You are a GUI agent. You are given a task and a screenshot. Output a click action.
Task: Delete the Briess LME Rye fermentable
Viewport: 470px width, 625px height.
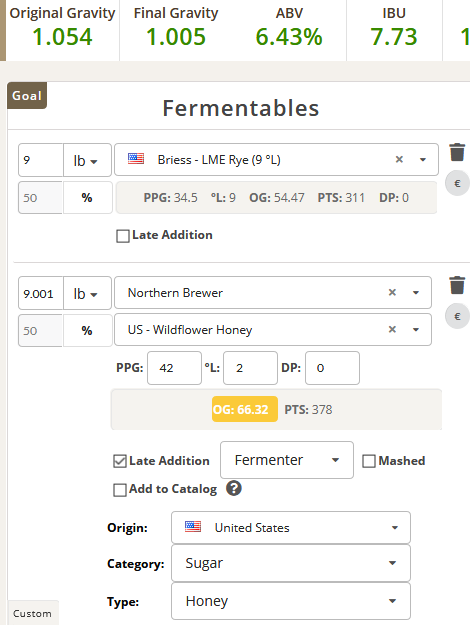pyautogui.click(x=457, y=152)
